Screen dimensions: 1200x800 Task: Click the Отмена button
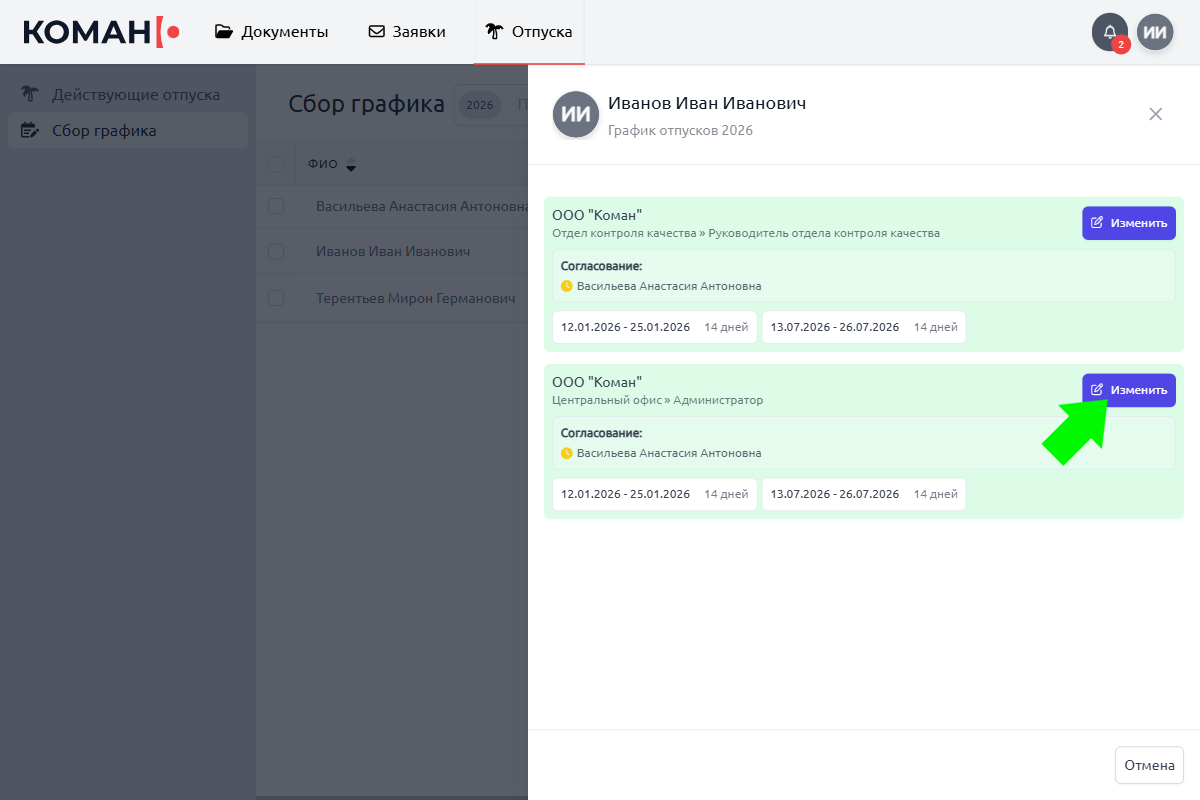pos(1149,765)
